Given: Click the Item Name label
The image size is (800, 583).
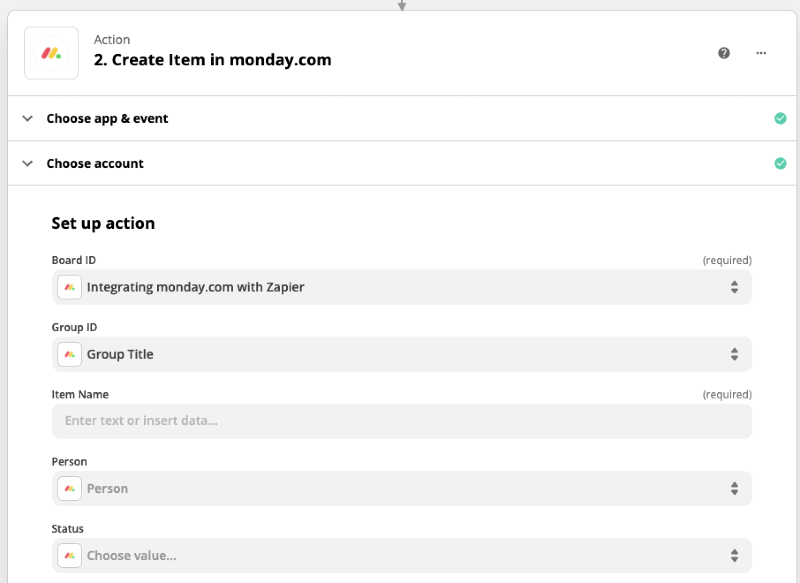Looking at the screenshot, I should click(80, 394).
